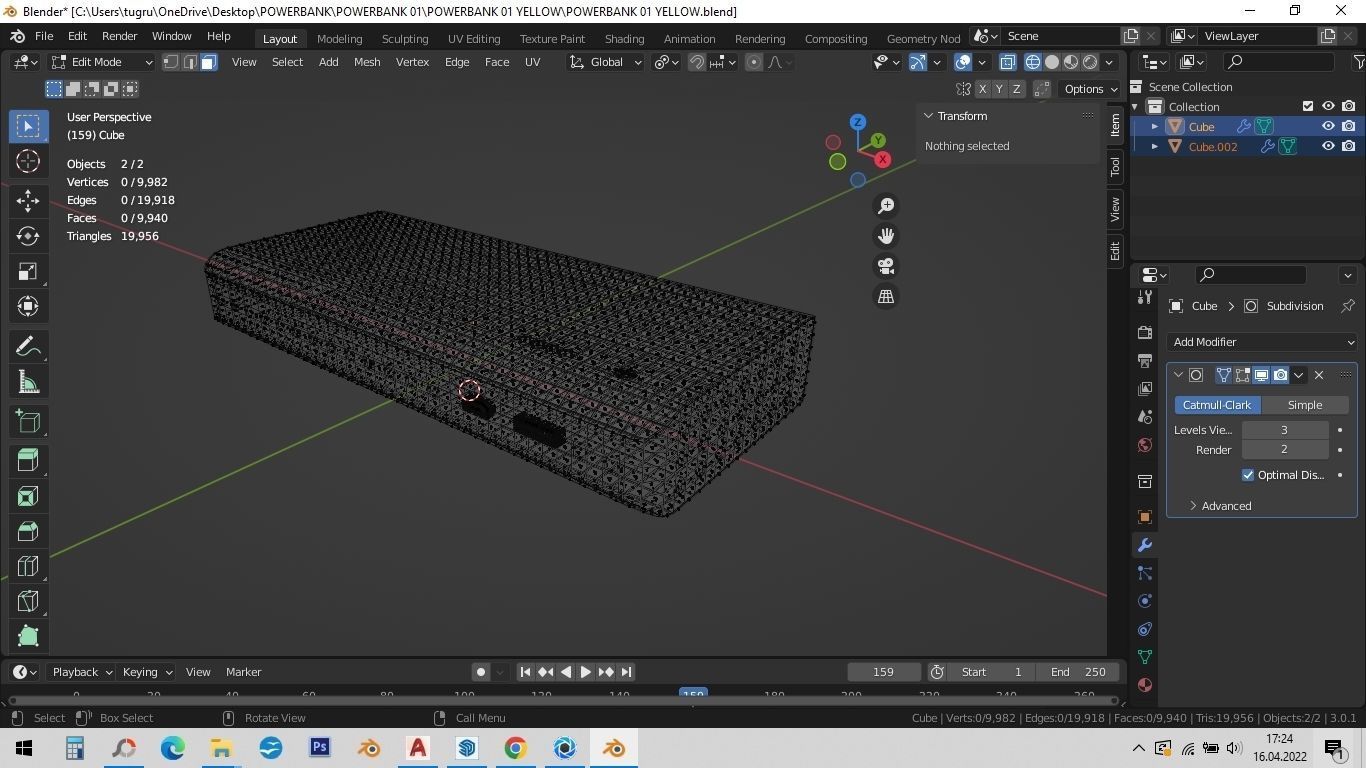Activate the Loop Cut tool
This screenshot has width=1366, height=768.
[28, 566]
